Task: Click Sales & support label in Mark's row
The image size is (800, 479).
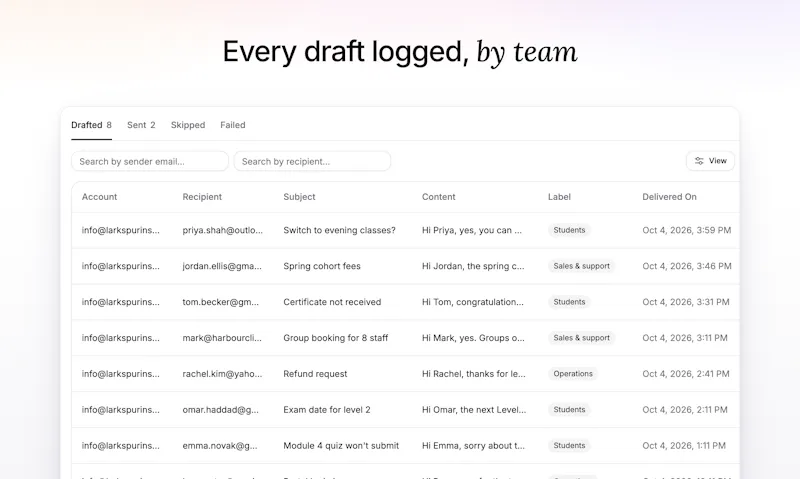Action: point(582,338)
